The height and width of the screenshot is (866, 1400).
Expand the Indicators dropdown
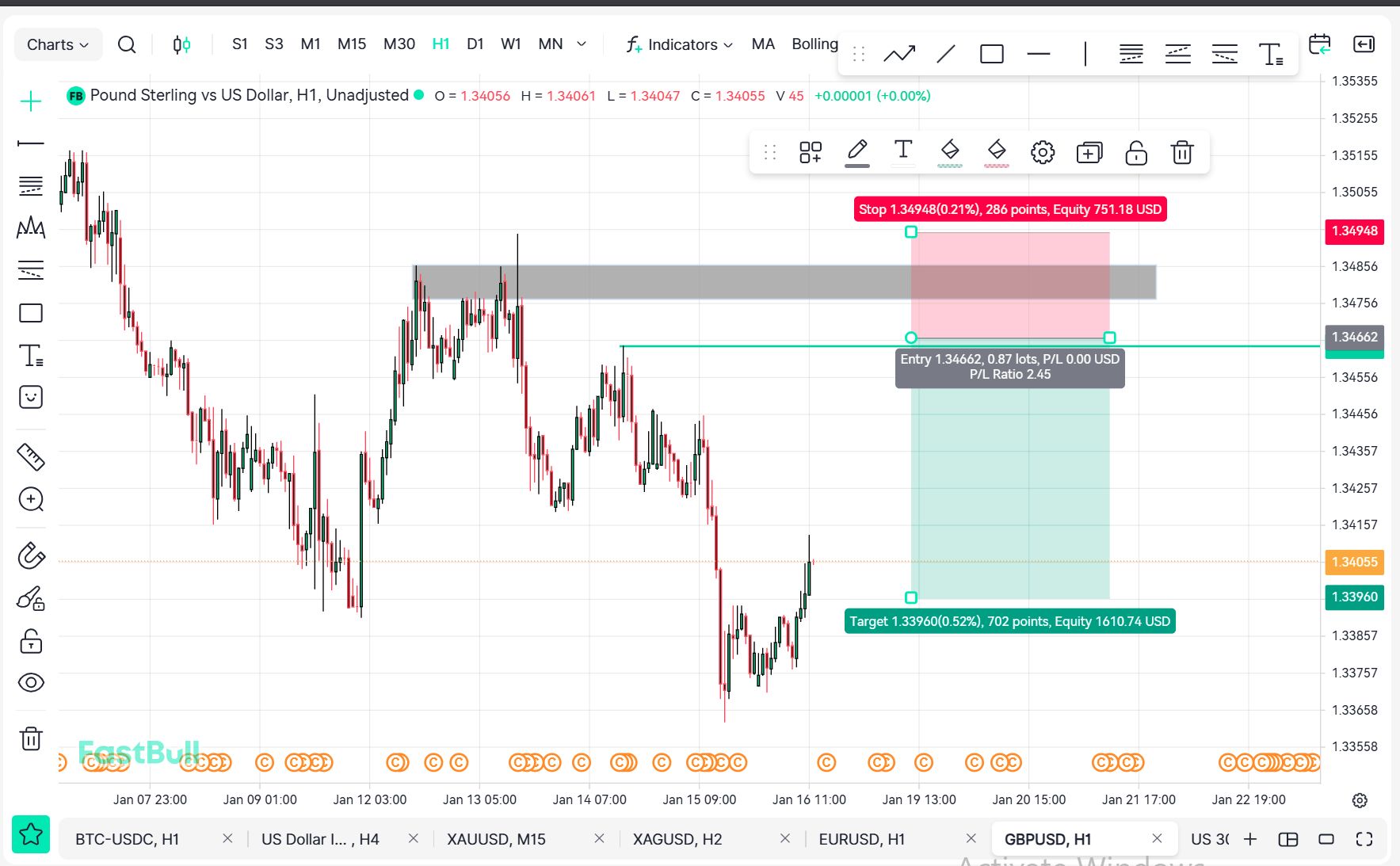[x=680, y=44]
